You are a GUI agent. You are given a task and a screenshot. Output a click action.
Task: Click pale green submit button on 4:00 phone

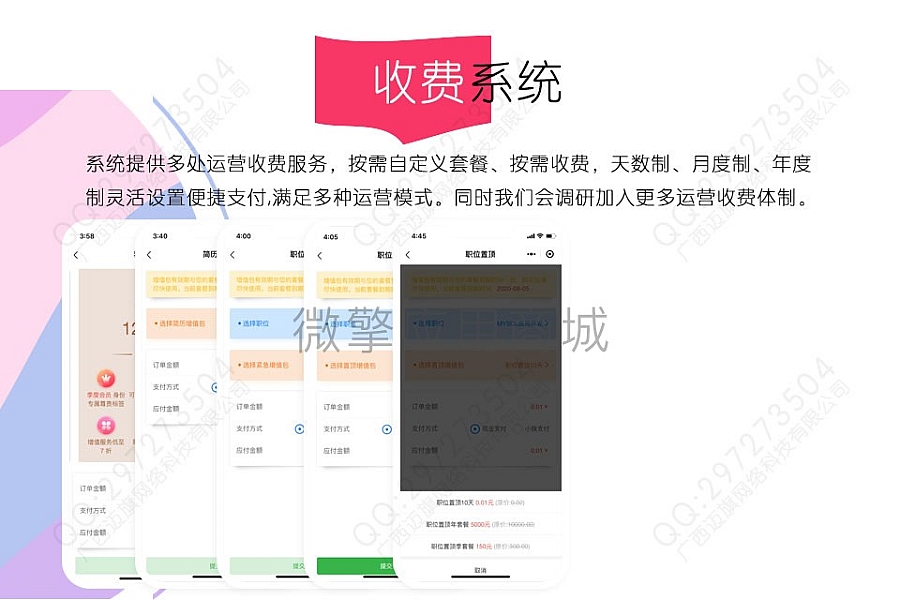point(267,566)
